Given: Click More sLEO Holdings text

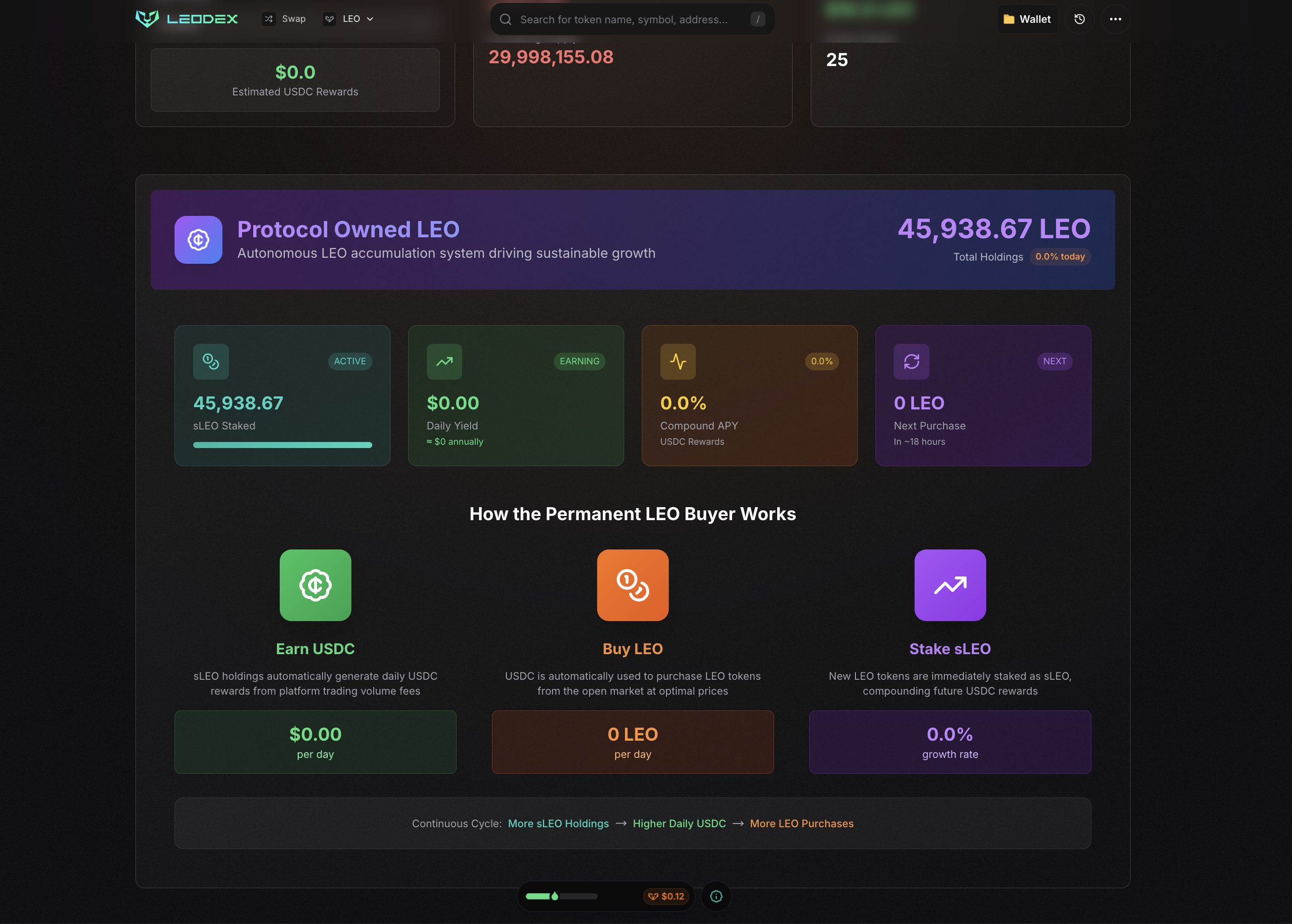Looking at the screenshot, I should [559, 824].
